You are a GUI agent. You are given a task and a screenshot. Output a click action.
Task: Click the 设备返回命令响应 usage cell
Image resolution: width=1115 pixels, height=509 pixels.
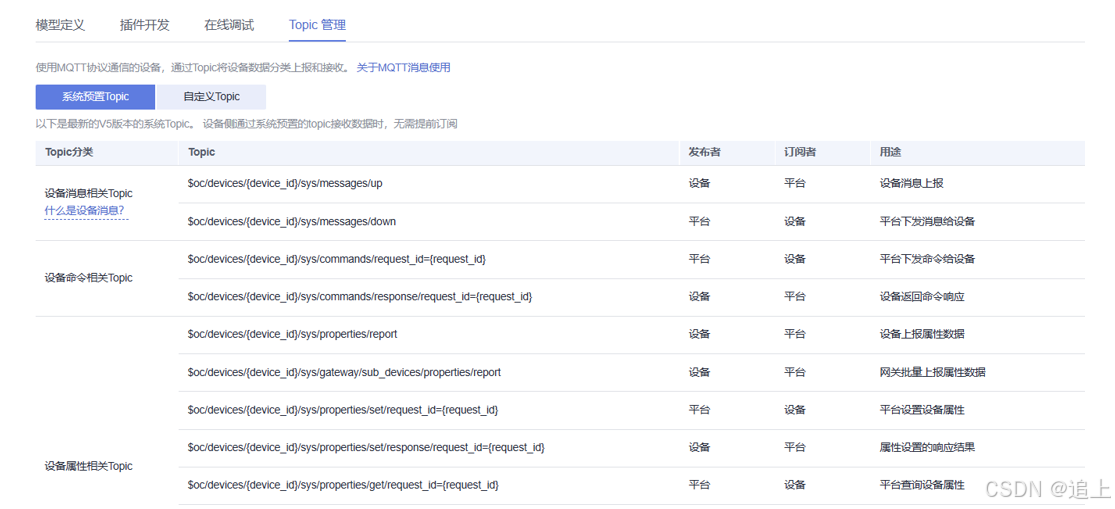(922, 296)
